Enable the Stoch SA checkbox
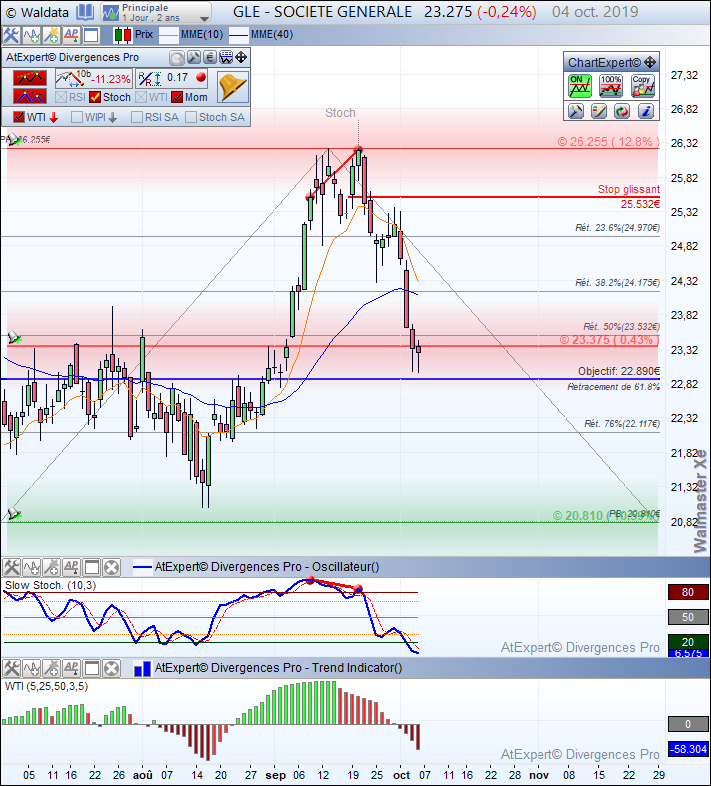This screenshot has height=786, width=711. tap(191, 117)
